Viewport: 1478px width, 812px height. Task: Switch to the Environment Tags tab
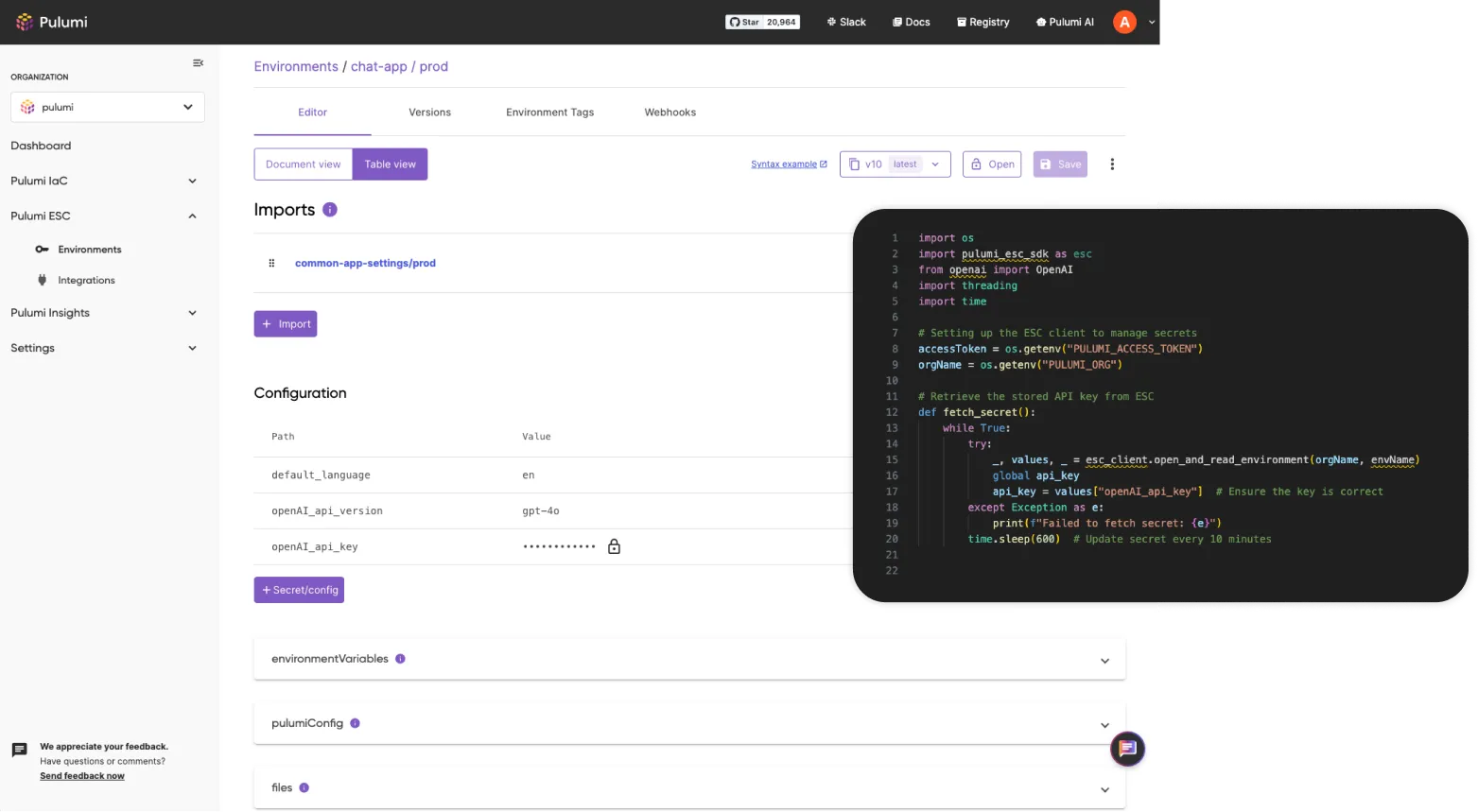point(550,112)
